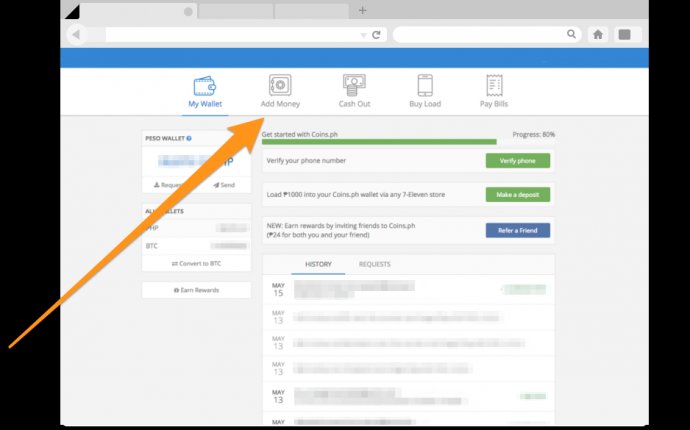Click the Convert to BTC link
The width and height of the screenshot is (690, 430).
(x=196, y=263)
